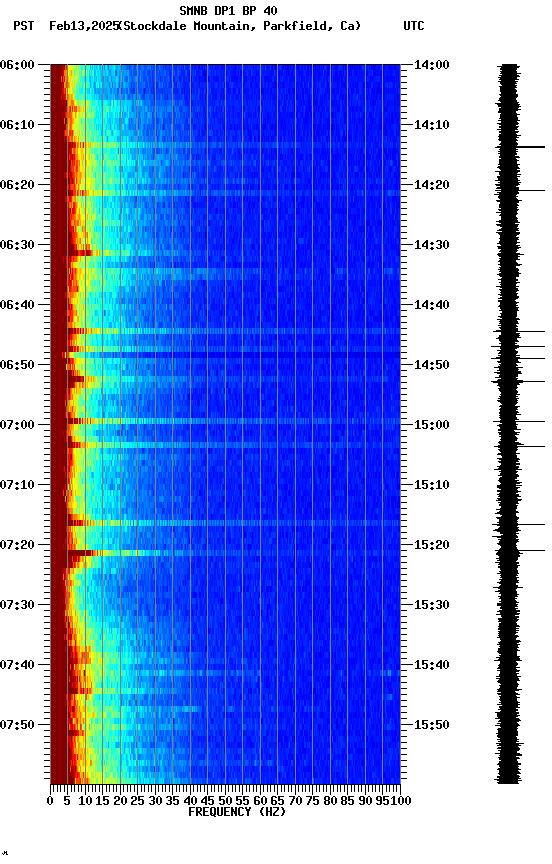
Task: Click the location text 'Stockdale Mountain, Parkfield, Ca'
Action: point(240,26)
